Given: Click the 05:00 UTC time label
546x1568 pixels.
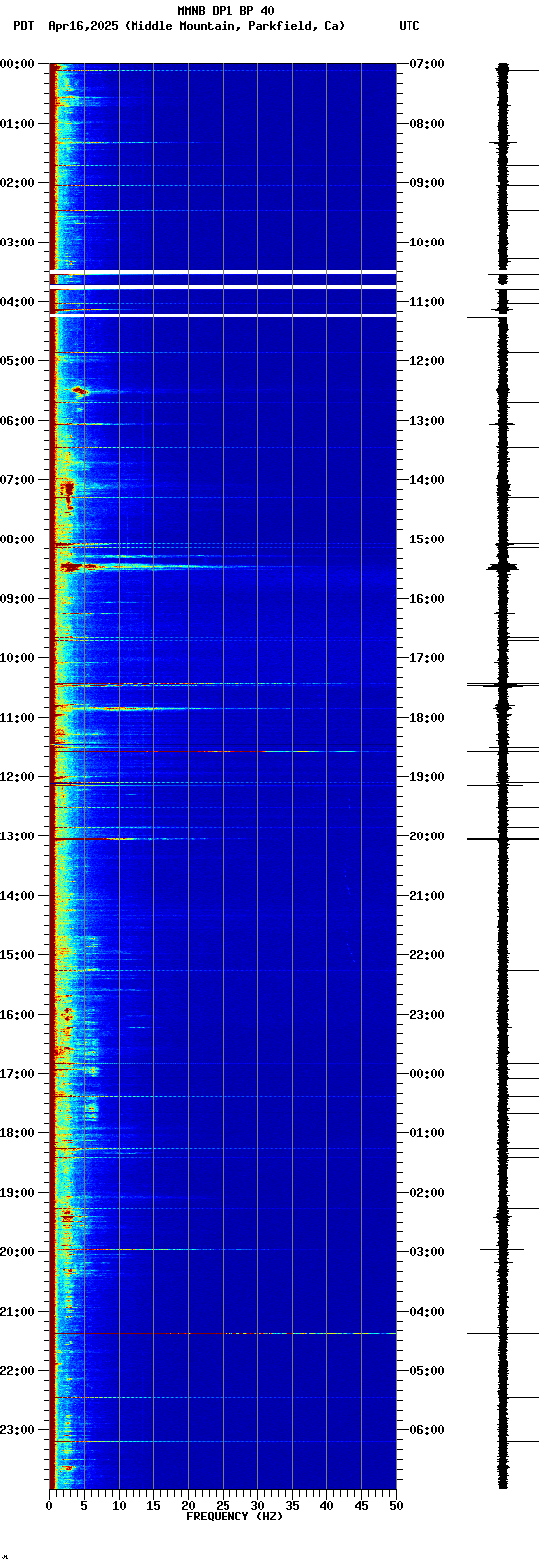Looking at the screenshot, I should click(427, 1371).
